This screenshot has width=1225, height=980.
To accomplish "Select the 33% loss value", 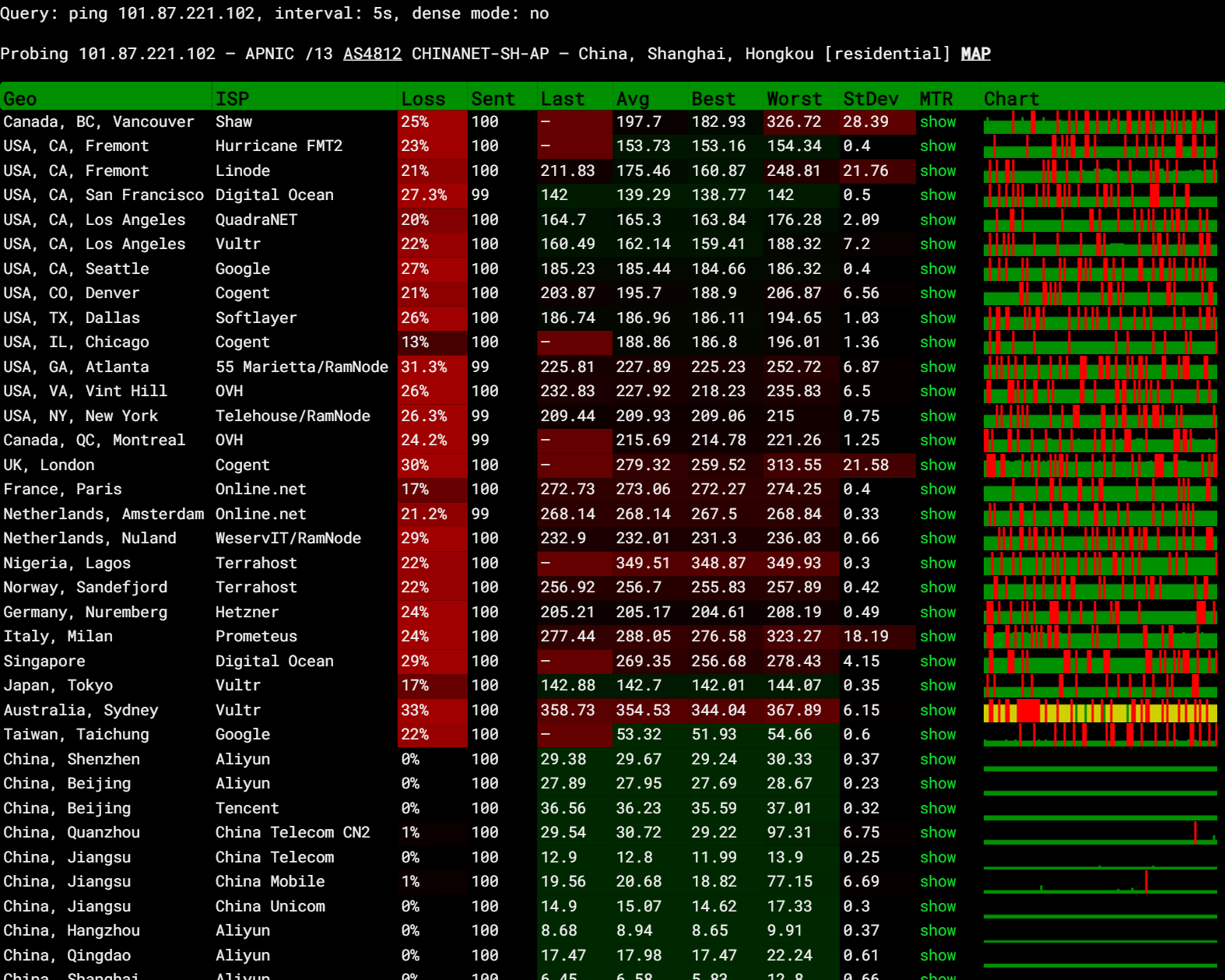I will coord(415,711).
